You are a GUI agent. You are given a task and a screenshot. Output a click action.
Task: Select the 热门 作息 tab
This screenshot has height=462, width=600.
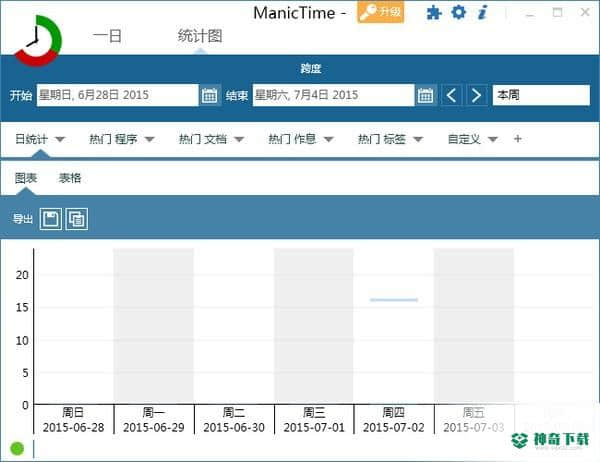click(292, 139)
